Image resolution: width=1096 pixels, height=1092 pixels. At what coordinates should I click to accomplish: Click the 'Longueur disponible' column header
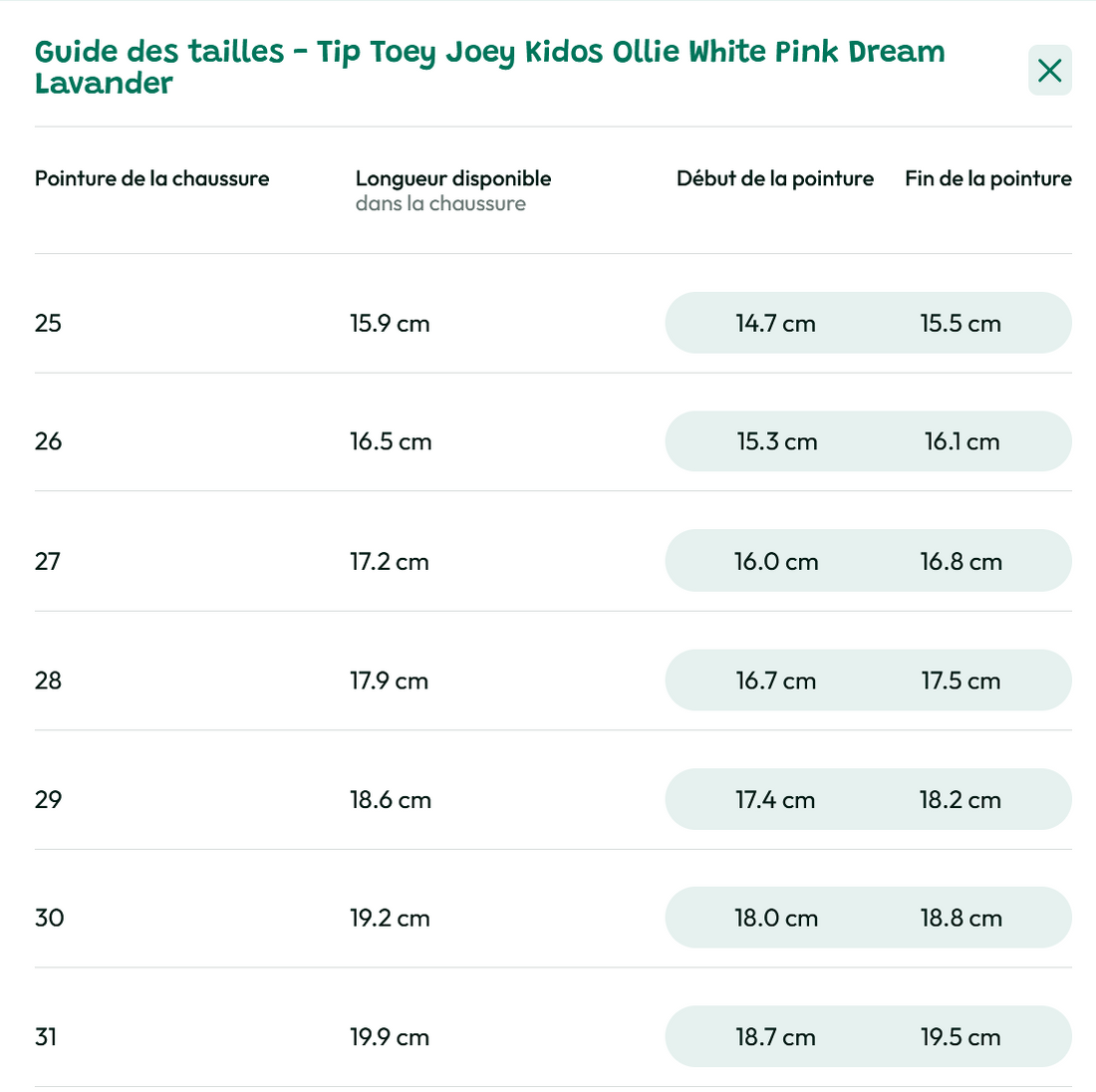point(452,178)
